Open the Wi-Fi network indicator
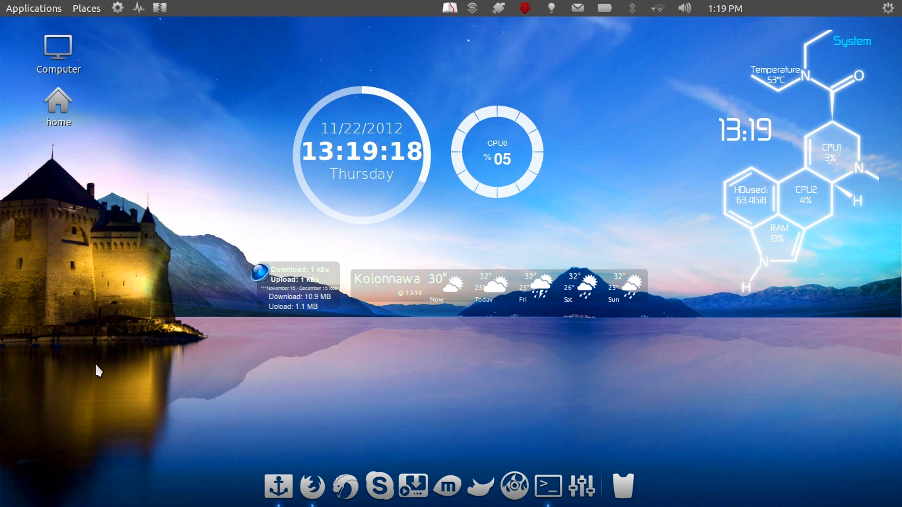 click(x=658, y=8)
